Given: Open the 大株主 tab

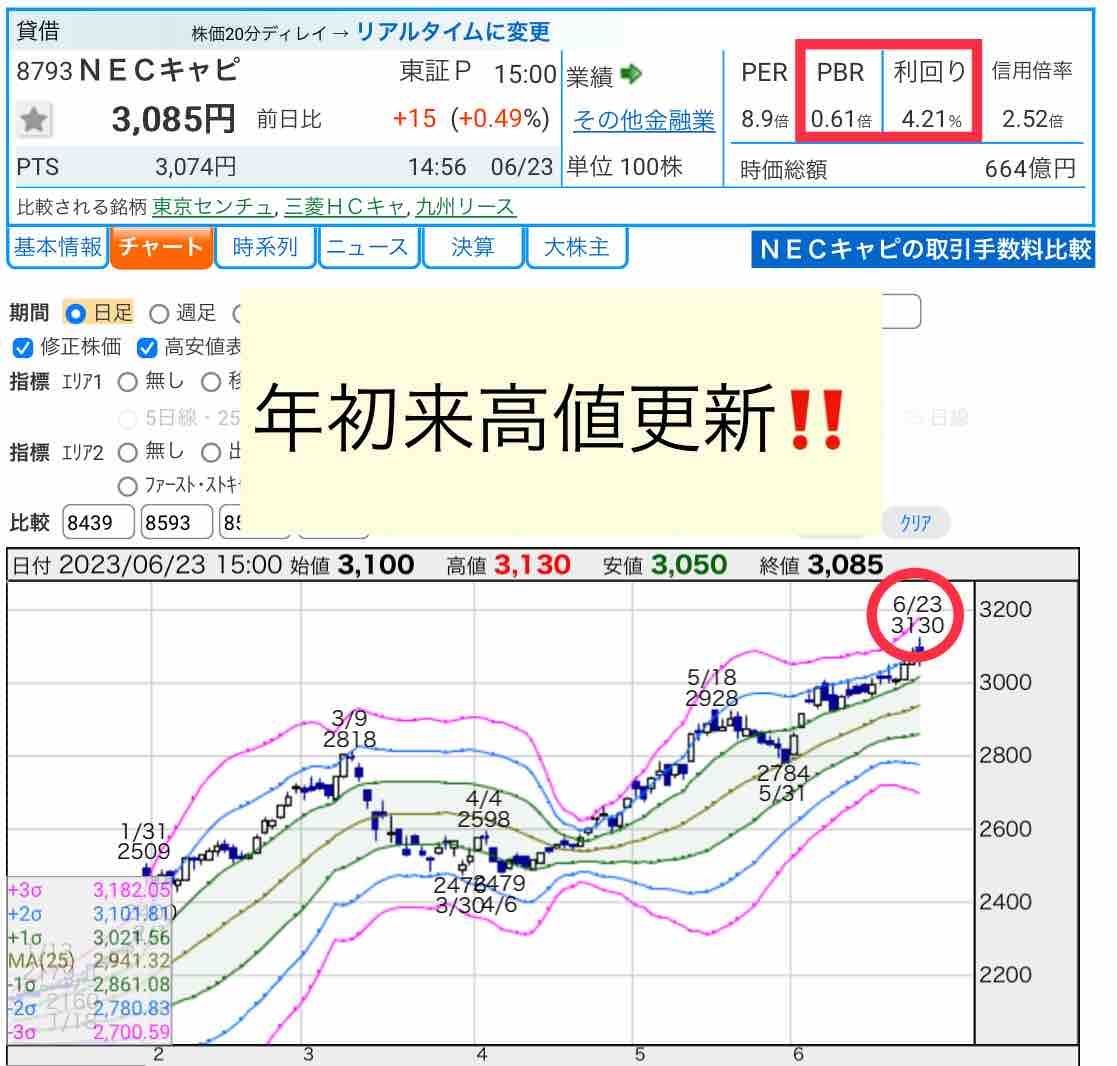Looking at the screenshot, I should point(576,247).
